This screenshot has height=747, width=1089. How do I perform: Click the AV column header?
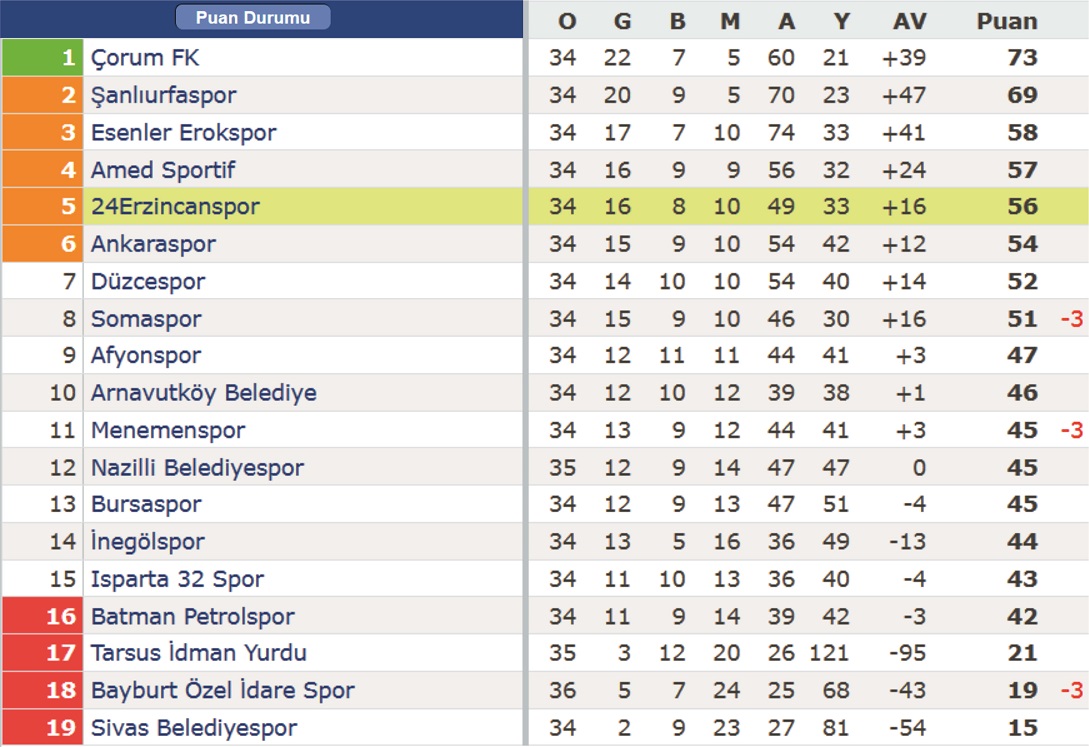[x=910, y=22]
